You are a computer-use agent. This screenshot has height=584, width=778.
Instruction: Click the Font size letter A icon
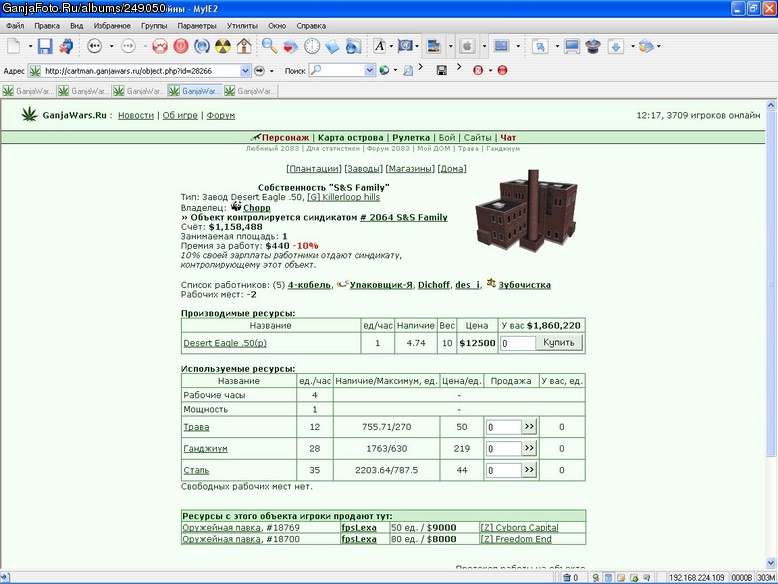pyautogui.click(x=380, y=46)
